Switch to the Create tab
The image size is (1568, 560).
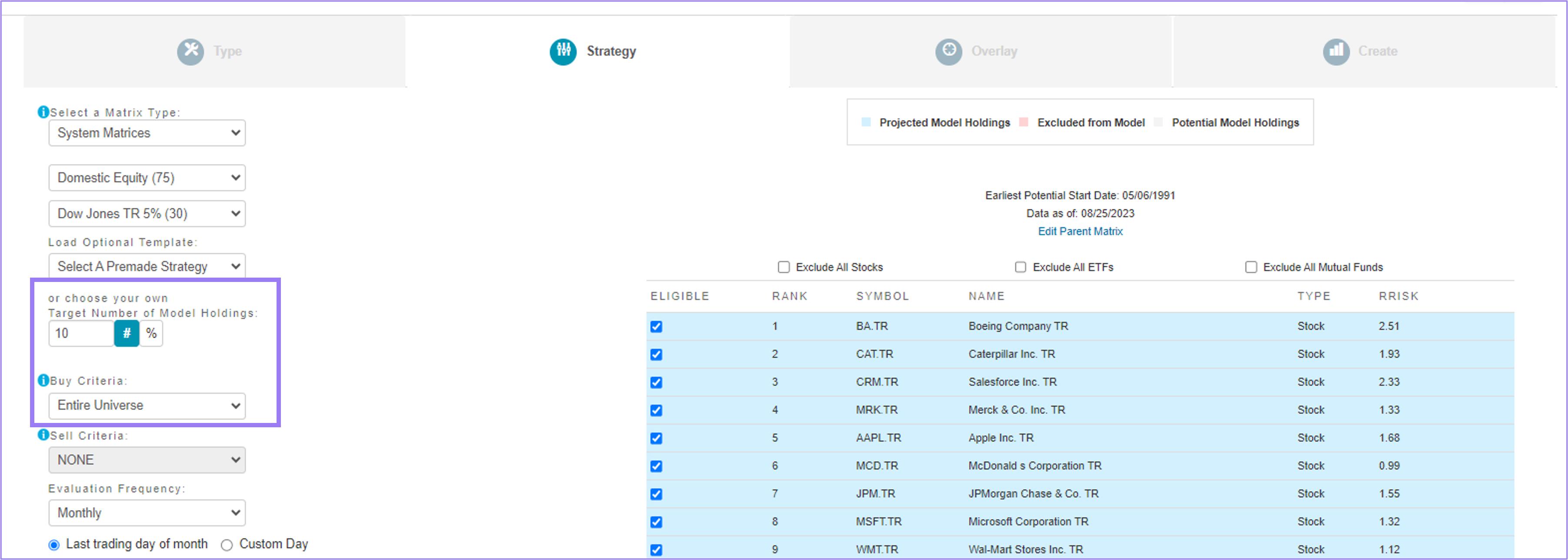(1364, 52)
